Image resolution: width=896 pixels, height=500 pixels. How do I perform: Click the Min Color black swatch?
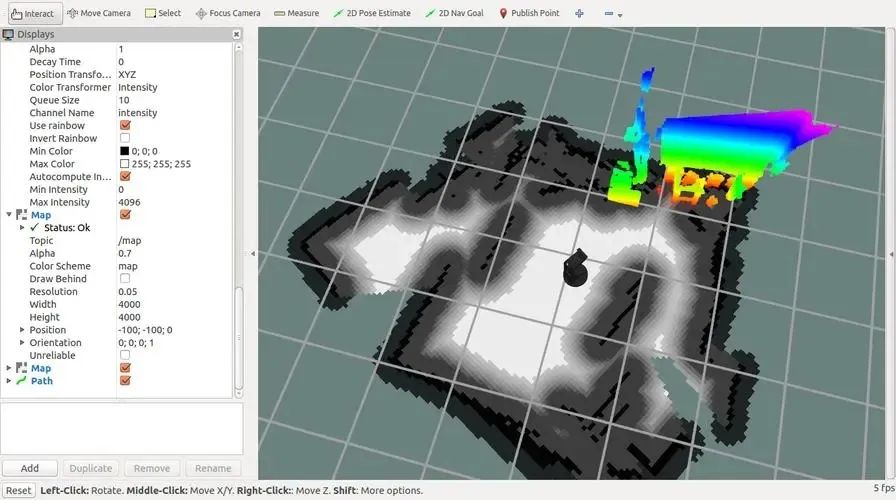(x=124, y=151)
